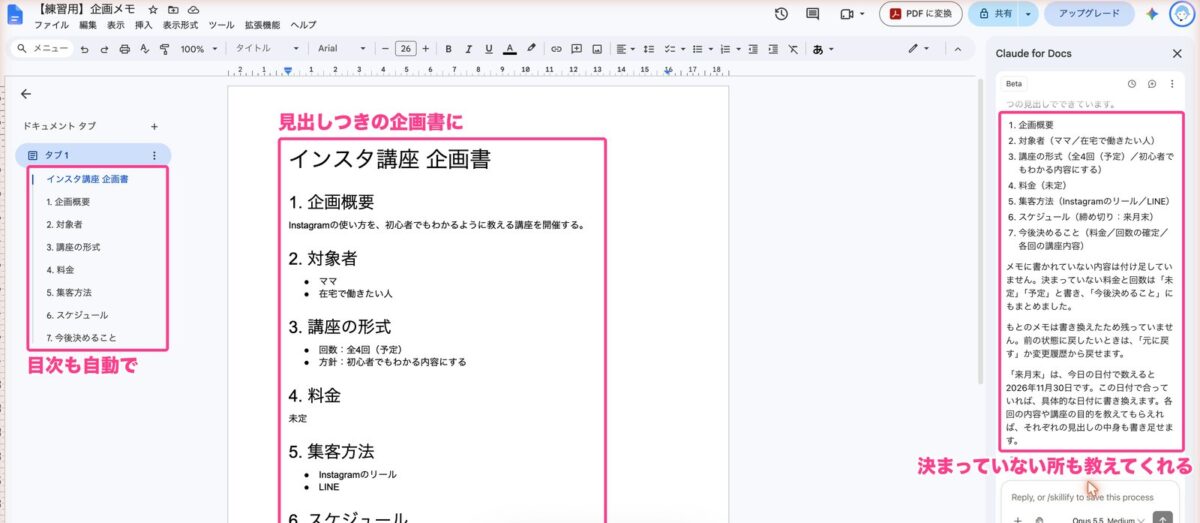Toggle italic formatting
The height and width of the screenshot is (523, 1200).
coord(468,48)
